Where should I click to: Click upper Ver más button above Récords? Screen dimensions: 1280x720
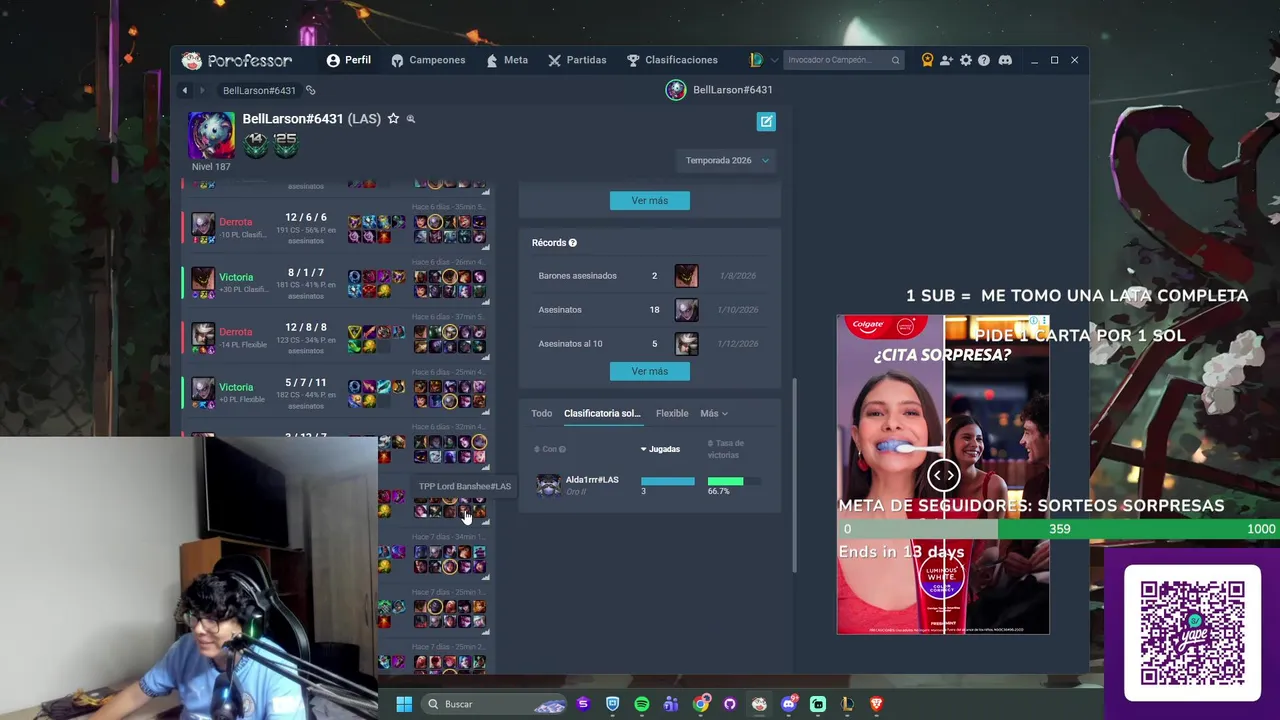tap(649, 201)
